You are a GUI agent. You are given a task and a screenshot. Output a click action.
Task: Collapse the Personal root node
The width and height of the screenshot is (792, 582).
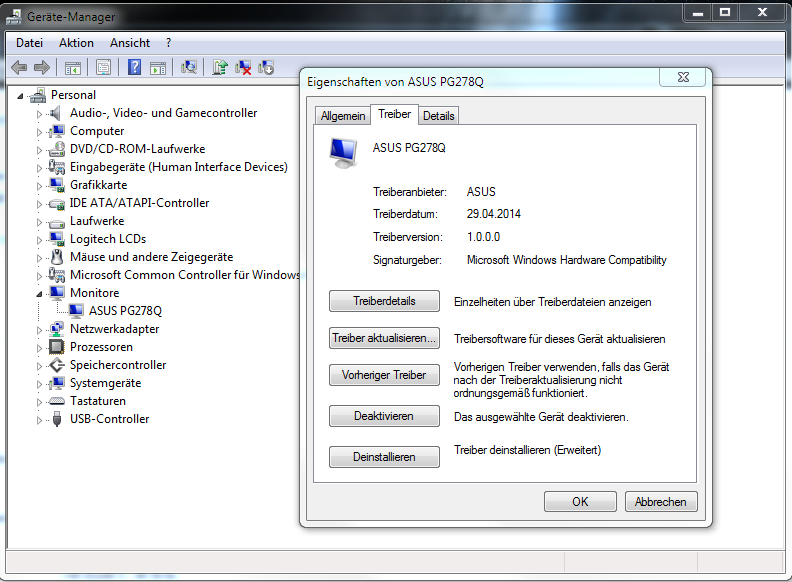(x=20, y=95)
